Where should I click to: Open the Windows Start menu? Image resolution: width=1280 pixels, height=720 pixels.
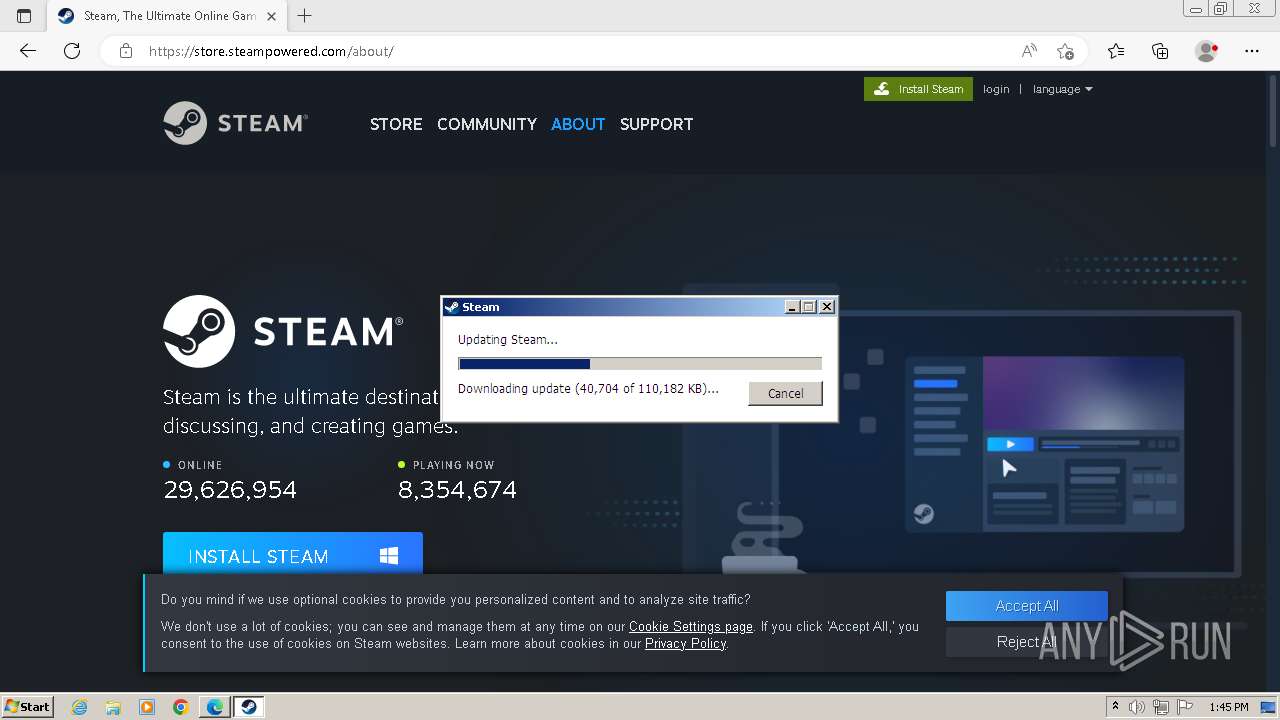(x=28, y=707)
